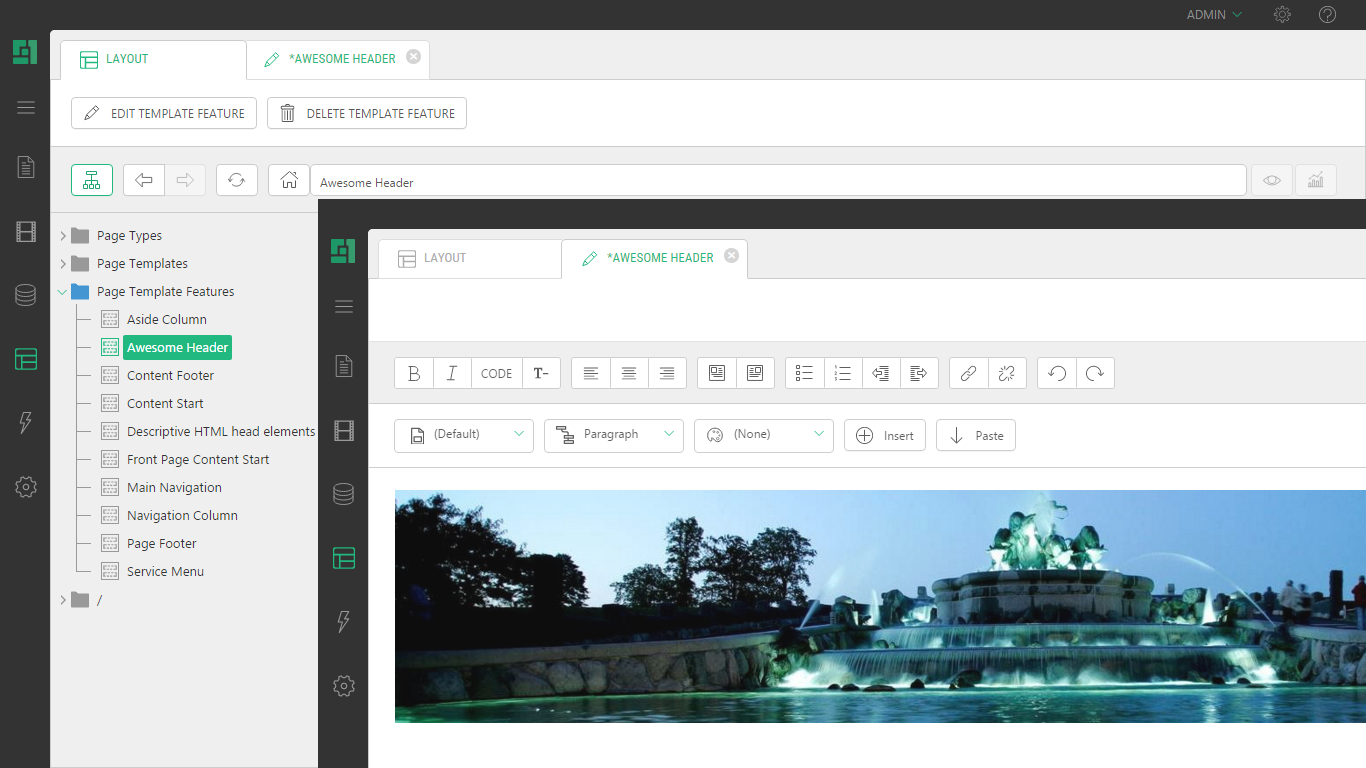The width and height of the screenshot is (1366, 768).
Task: Switch to the outer LAYOUT tab
Action: point(153,59)
